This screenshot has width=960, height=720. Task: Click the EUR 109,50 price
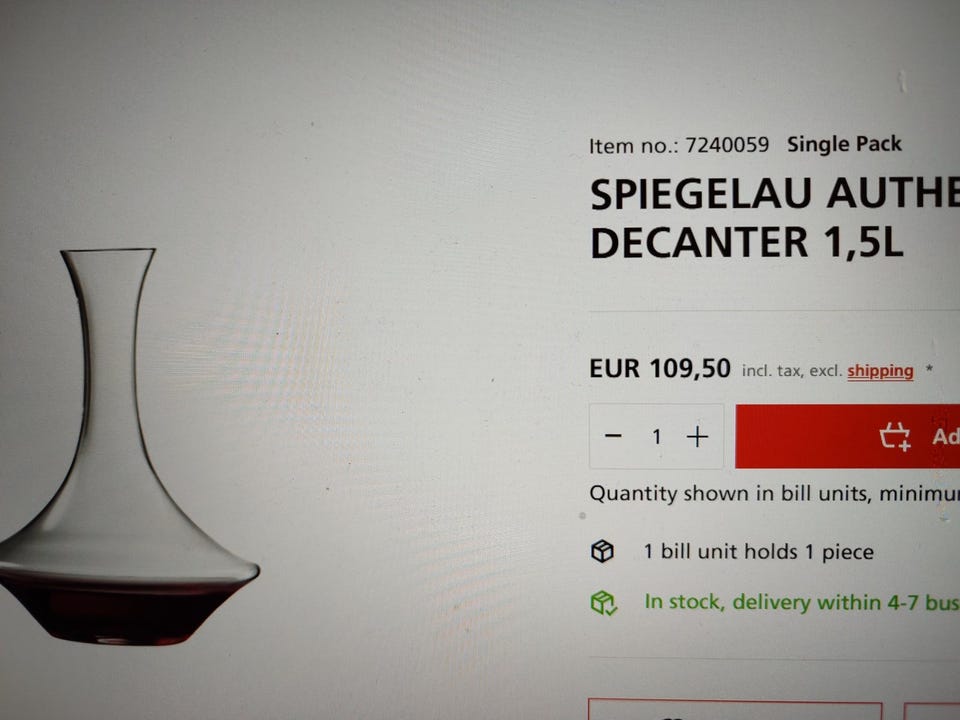click(659, 369)
